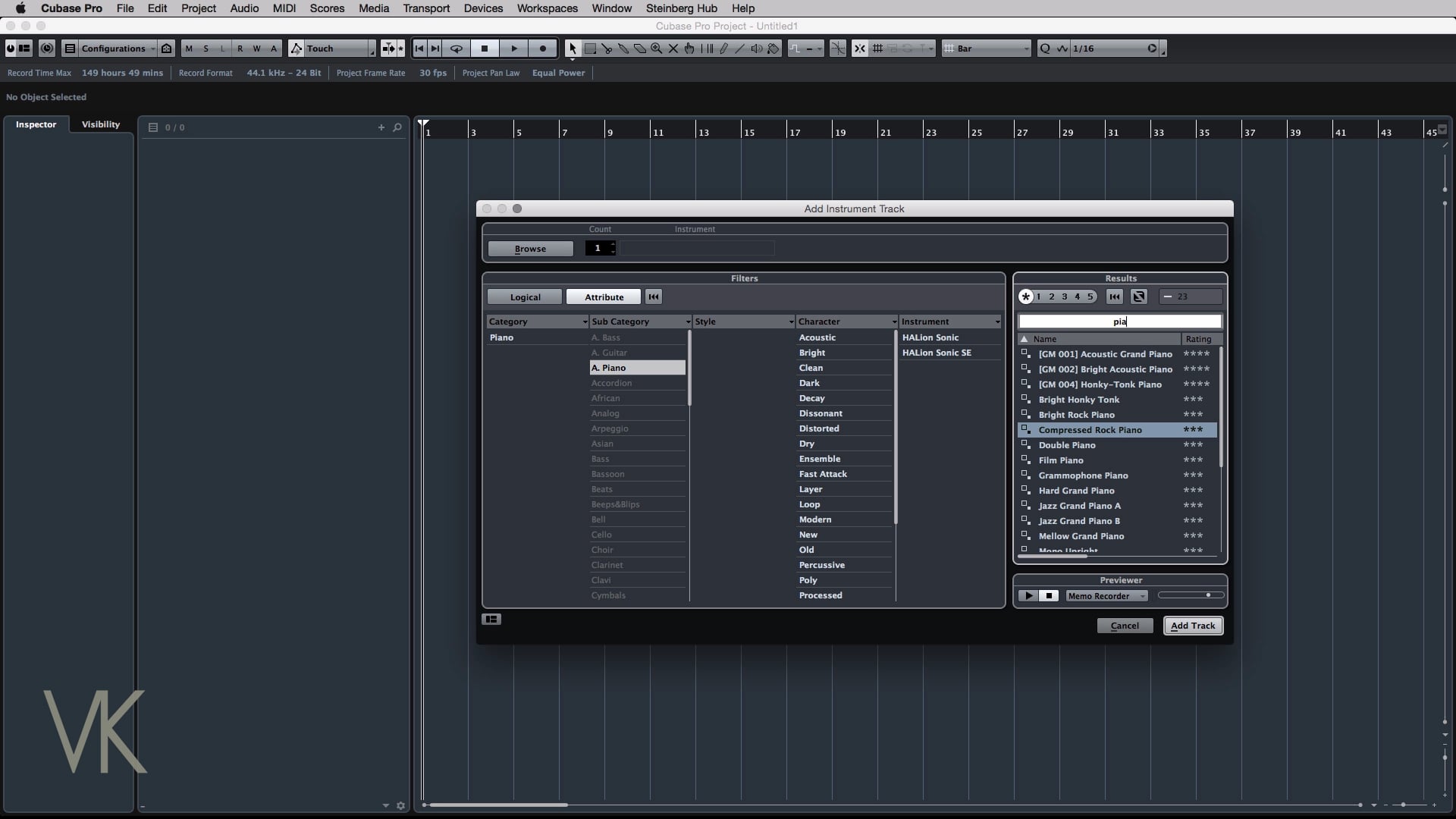Expand the Sub Category column dropdown
Image resolution: width=1456 pixels, height=819 pixels.
(687, 322)
